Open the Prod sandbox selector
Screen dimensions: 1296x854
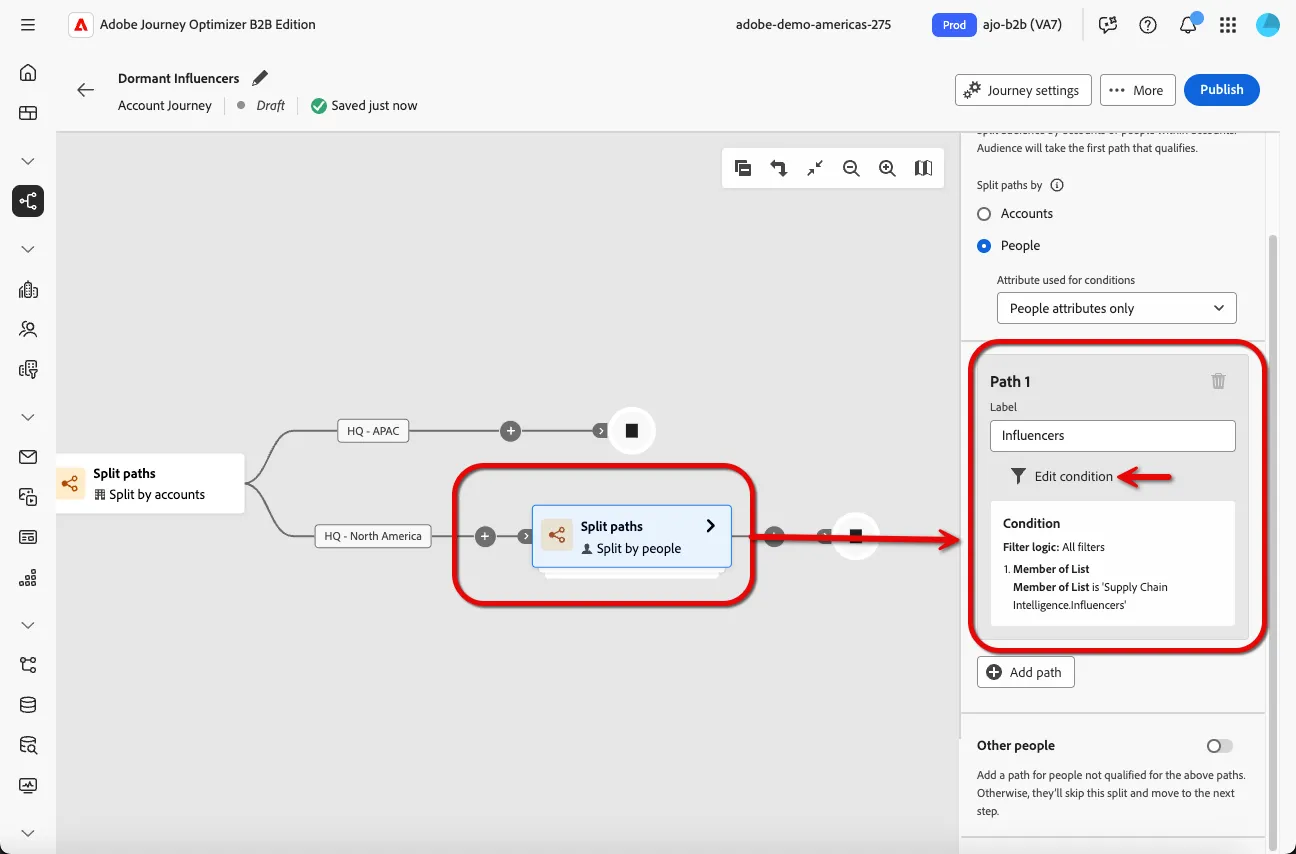tap(954, 25)
